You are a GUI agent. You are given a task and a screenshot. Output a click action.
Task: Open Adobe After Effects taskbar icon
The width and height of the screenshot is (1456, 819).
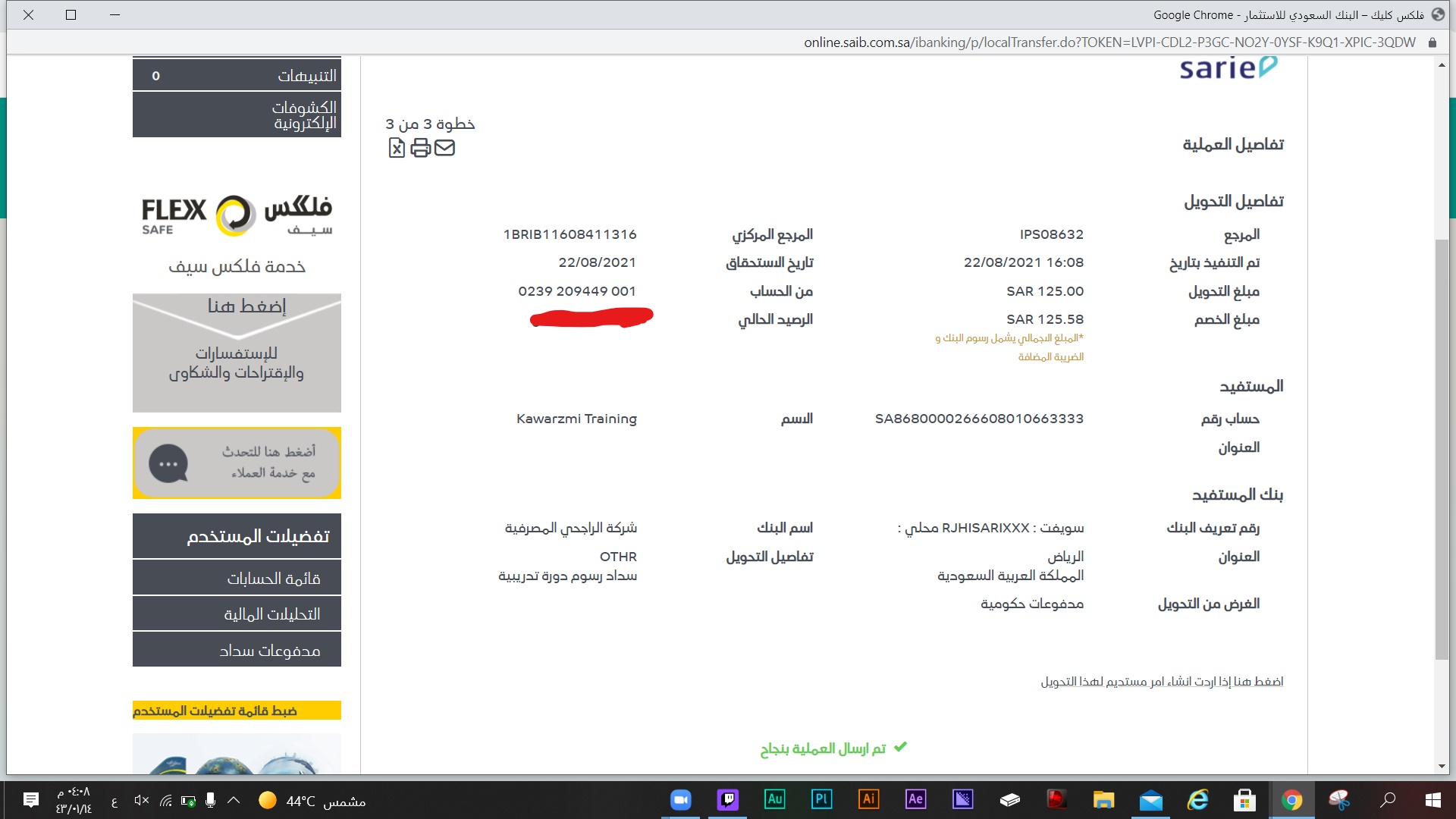coord(915,799)
